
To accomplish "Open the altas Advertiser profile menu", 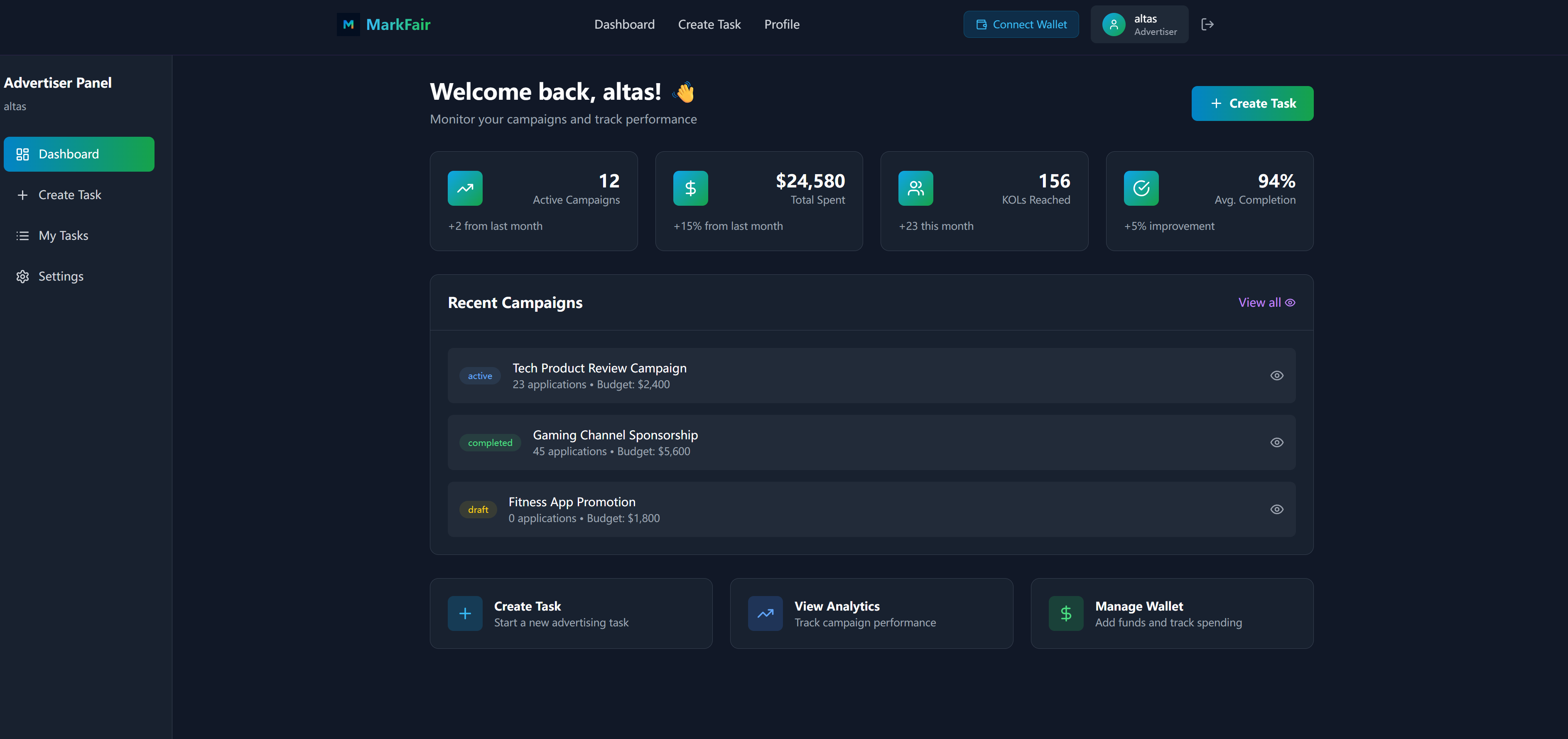I will (1139, 25).
